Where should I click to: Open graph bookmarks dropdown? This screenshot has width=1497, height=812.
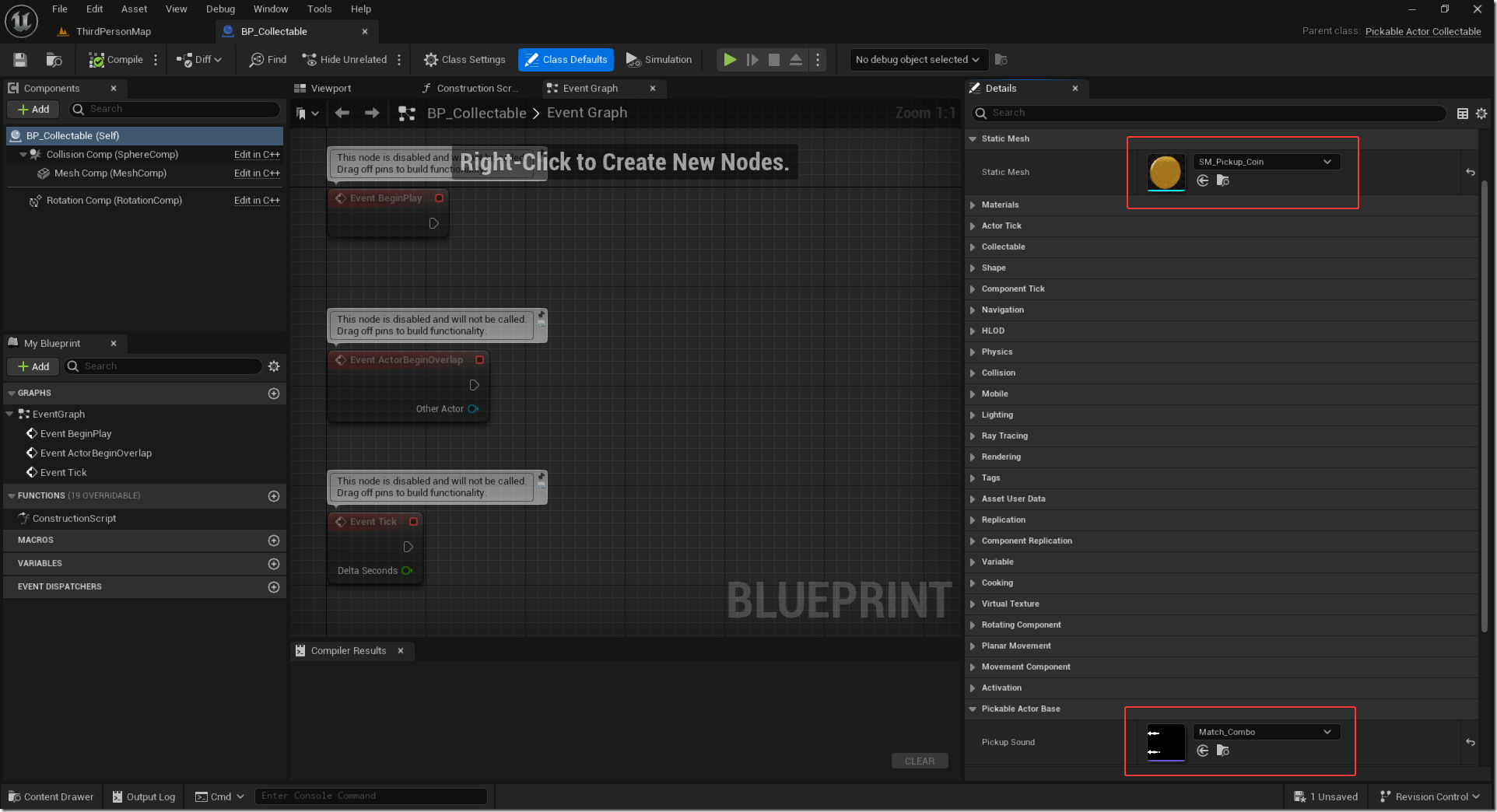click(x=307, y=114)
